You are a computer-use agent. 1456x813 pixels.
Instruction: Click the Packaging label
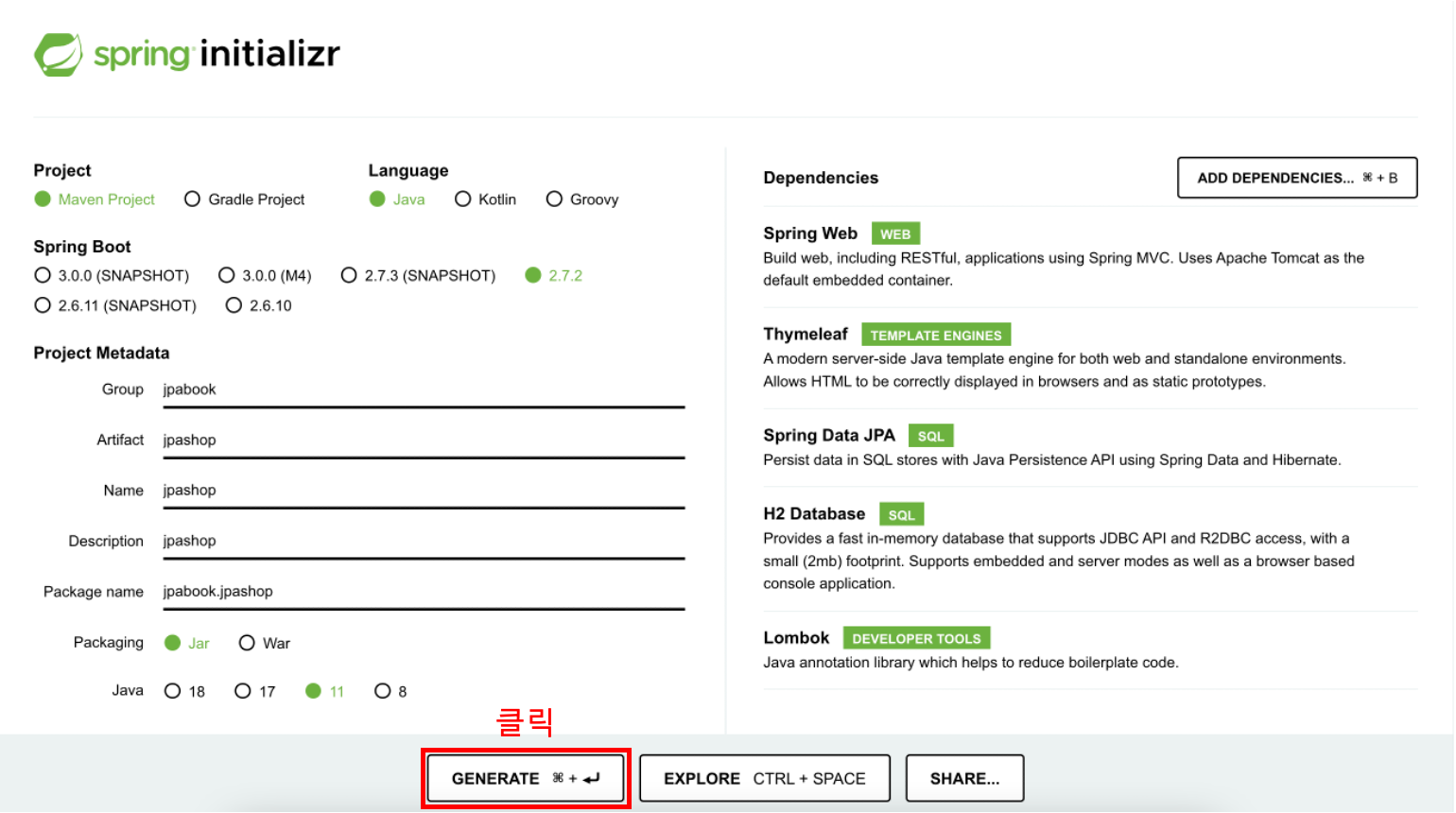click(109, 643)
